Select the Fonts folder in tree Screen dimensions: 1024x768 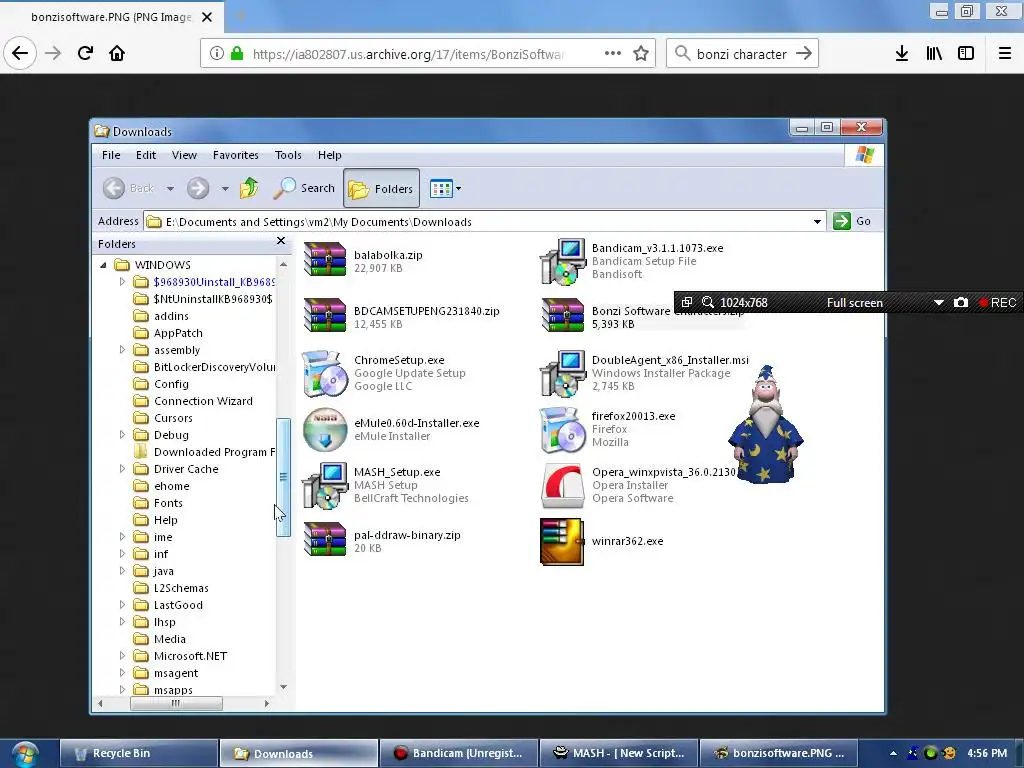pos(168,503)
